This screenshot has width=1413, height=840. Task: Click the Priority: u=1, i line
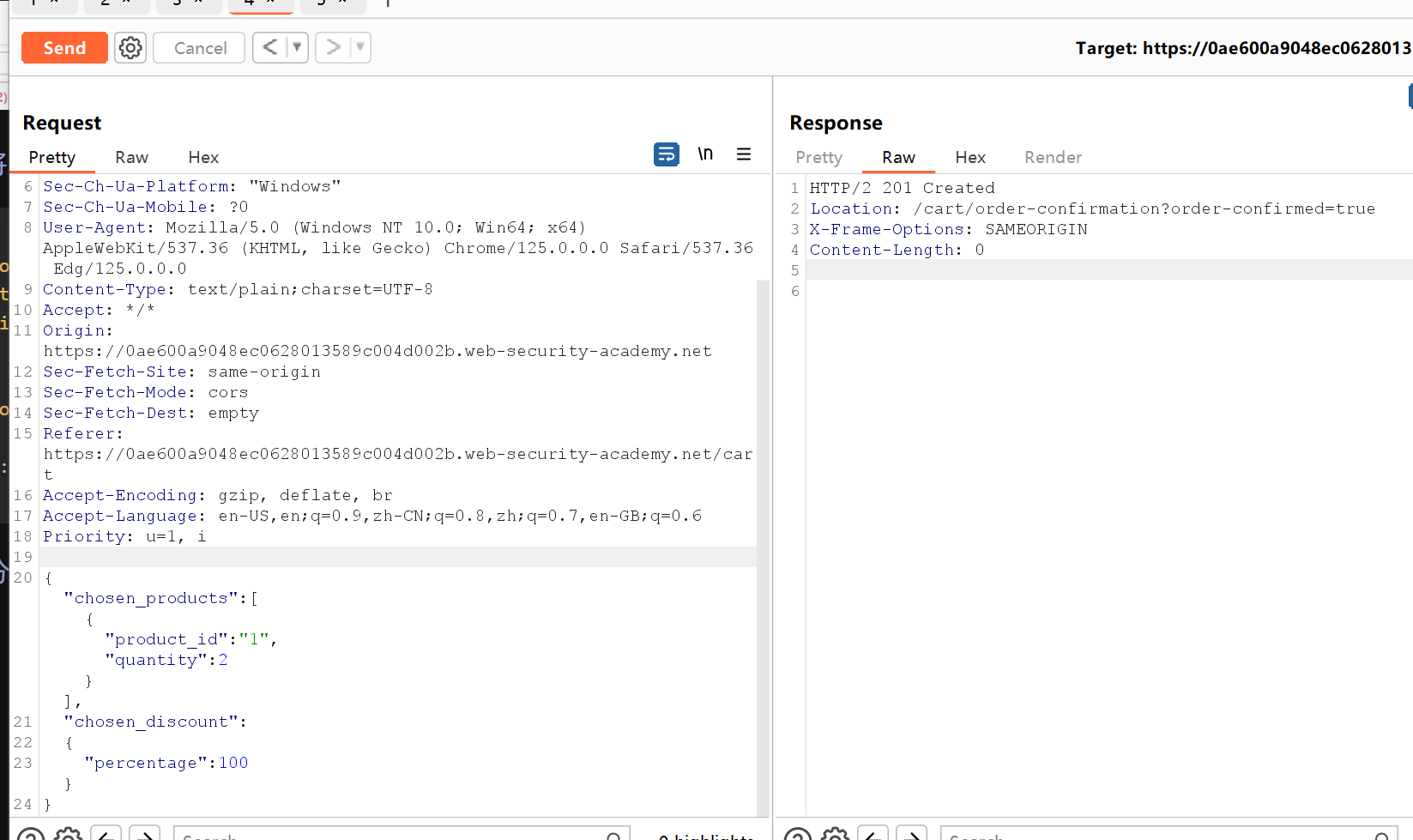[x=125, y=536]
